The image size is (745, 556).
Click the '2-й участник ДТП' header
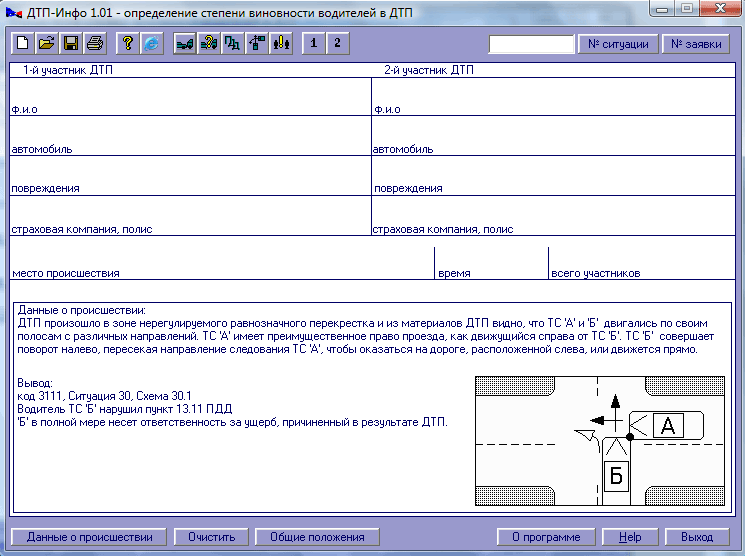(x=429, y=70)
